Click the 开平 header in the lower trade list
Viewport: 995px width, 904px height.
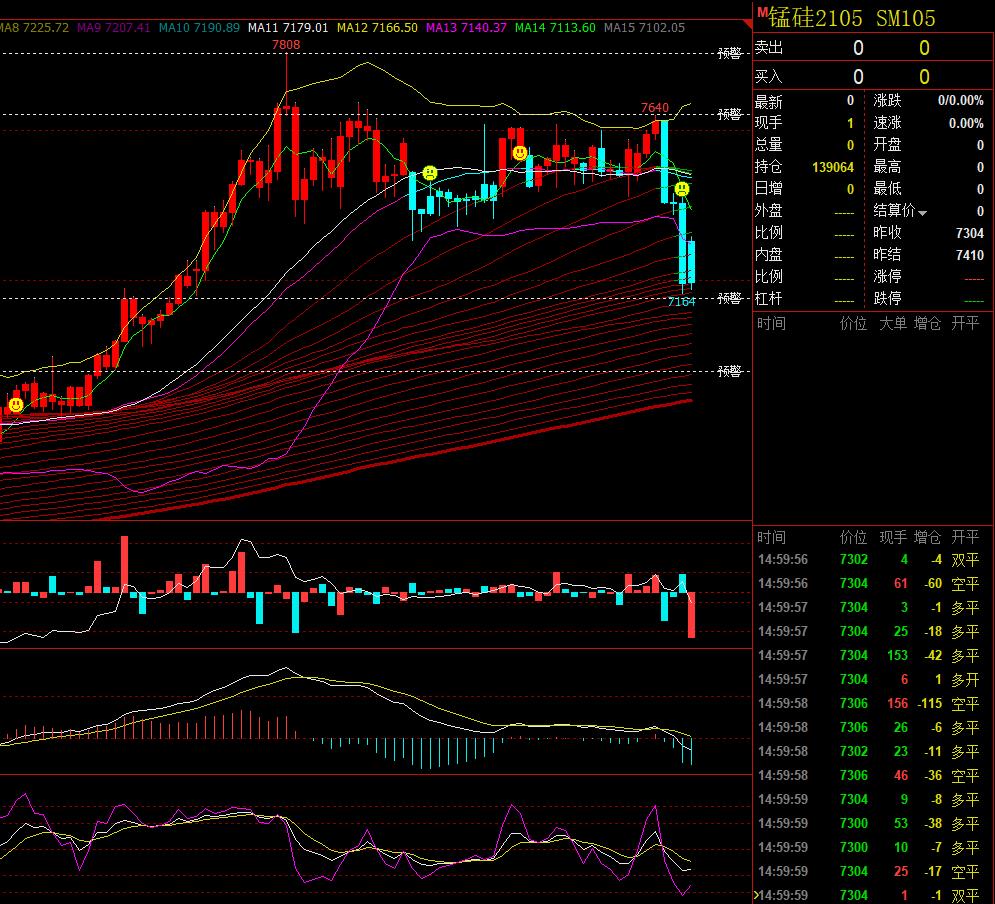965,537
